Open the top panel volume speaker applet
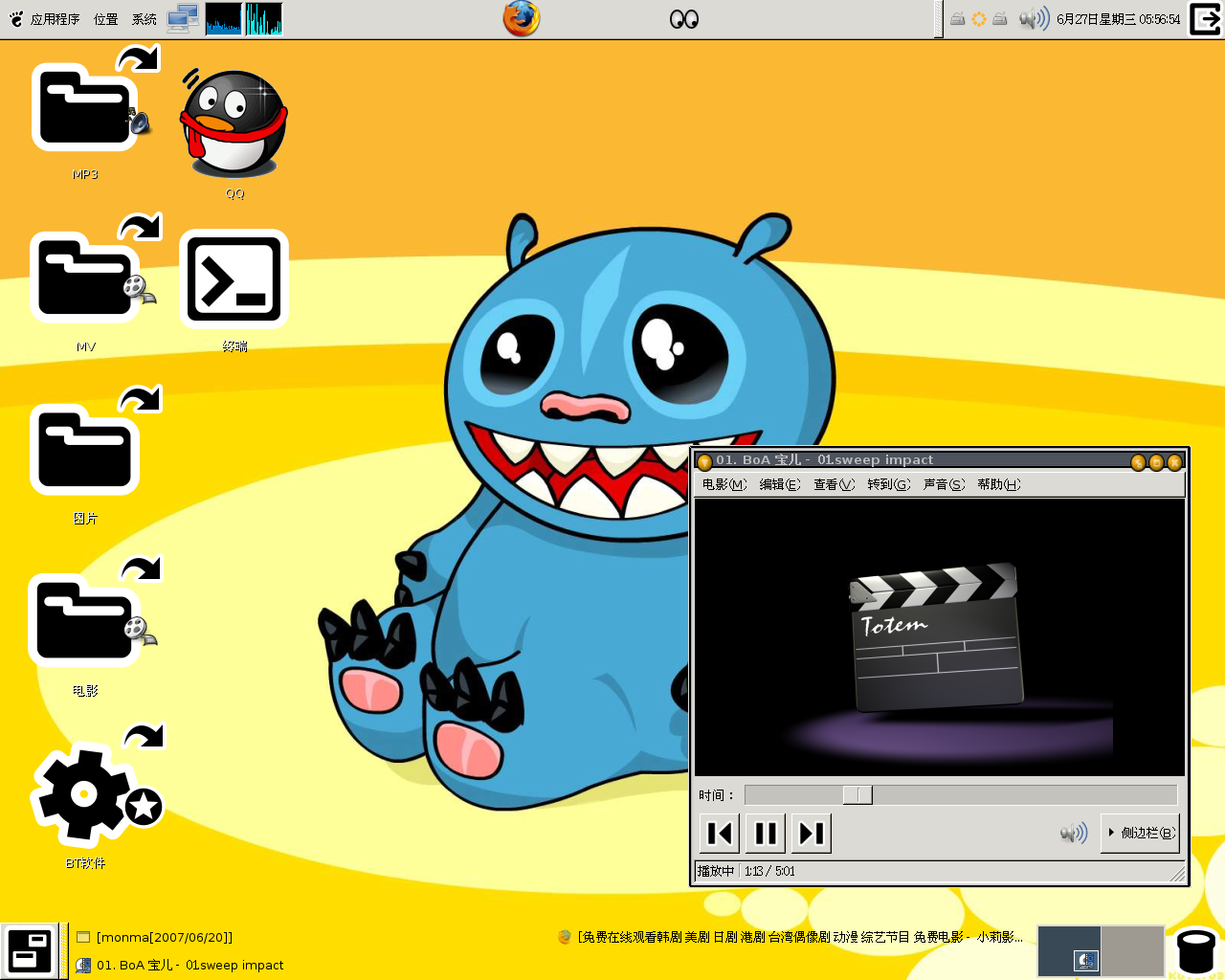The height and width of the screenshot is (980, 1225). pyautogui.click(x=1034, y=18)
